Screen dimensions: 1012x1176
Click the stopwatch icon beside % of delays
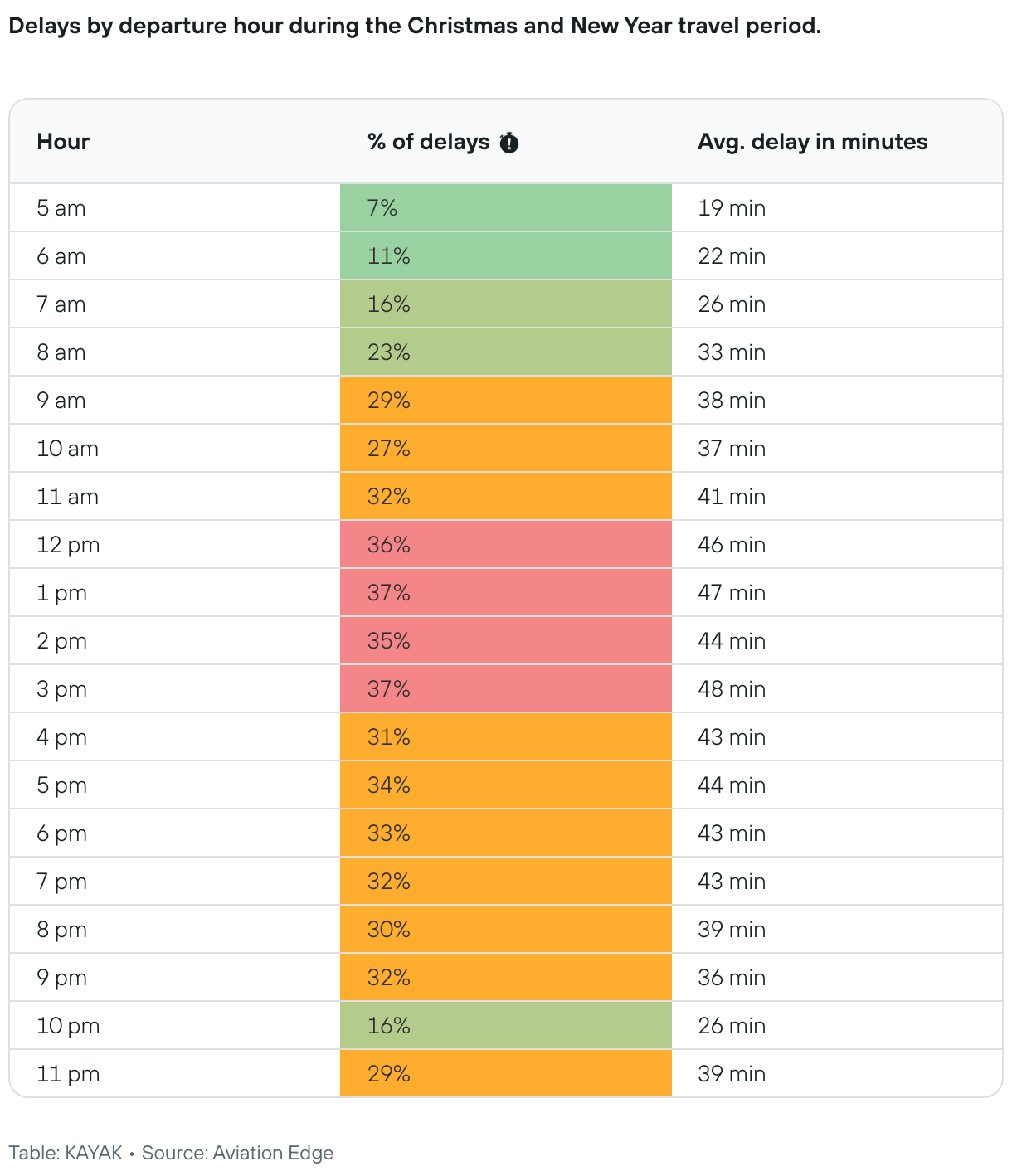(509, 143)
